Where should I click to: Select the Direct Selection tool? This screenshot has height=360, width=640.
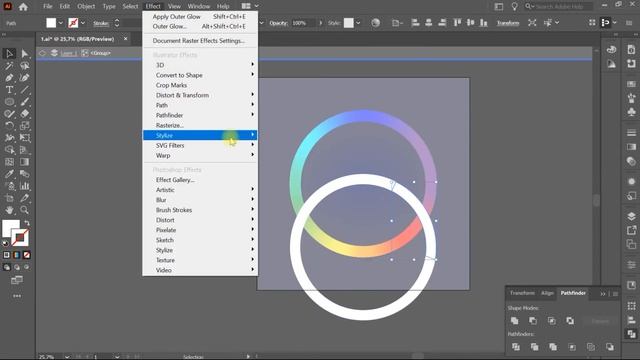click(x=24, y=53)
